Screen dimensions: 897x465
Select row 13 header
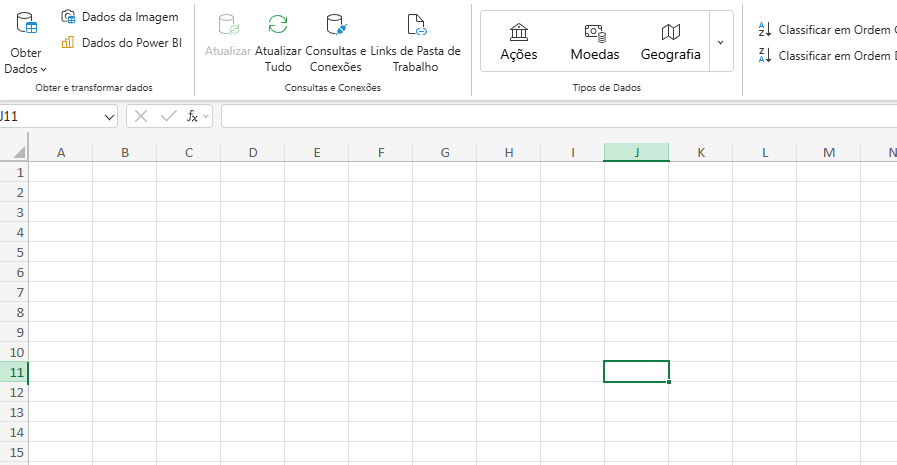[14, 412]
